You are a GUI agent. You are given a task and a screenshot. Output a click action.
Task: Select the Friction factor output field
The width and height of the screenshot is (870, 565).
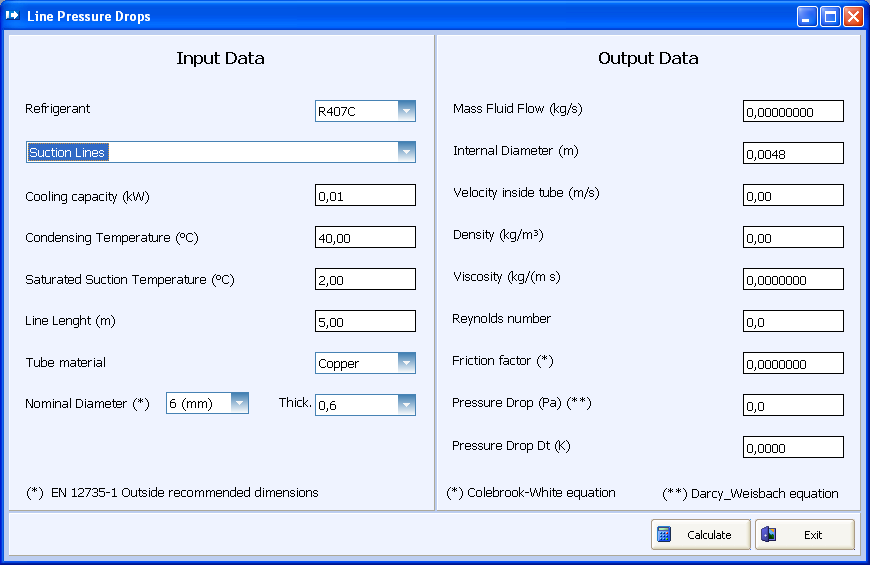793,363
